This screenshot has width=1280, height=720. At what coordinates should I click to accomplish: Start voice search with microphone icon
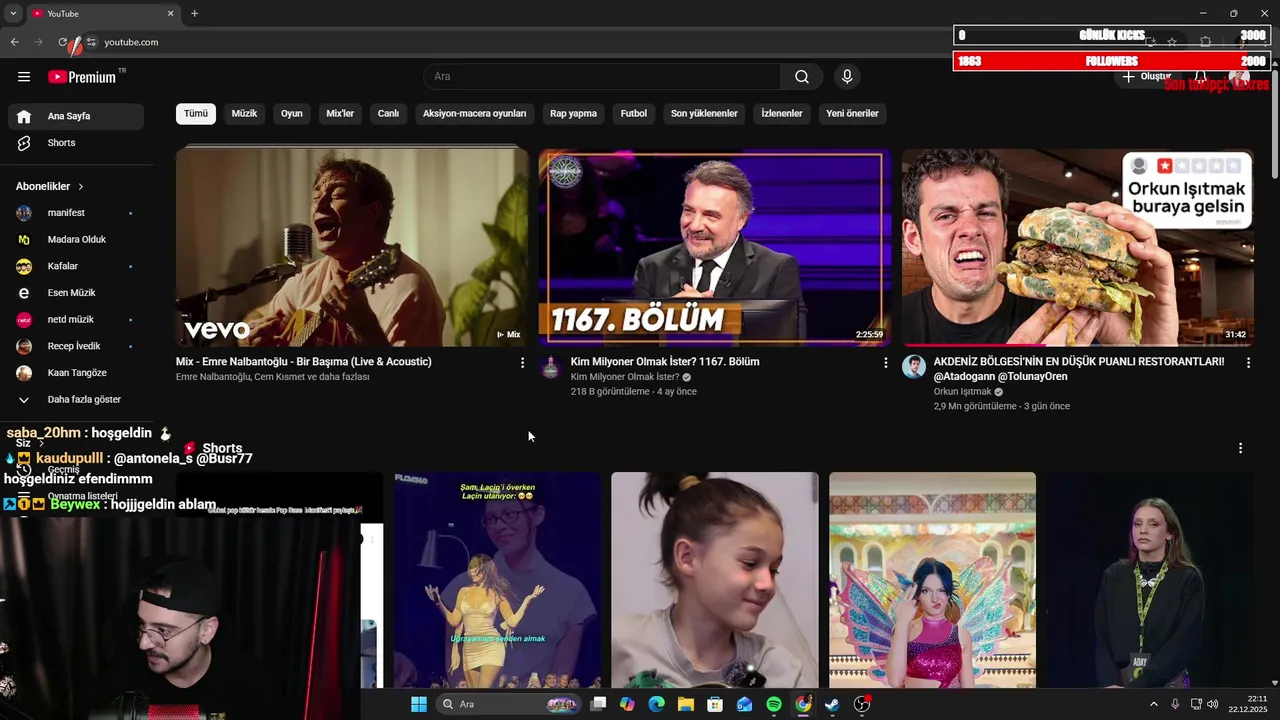tap(847, 77)
